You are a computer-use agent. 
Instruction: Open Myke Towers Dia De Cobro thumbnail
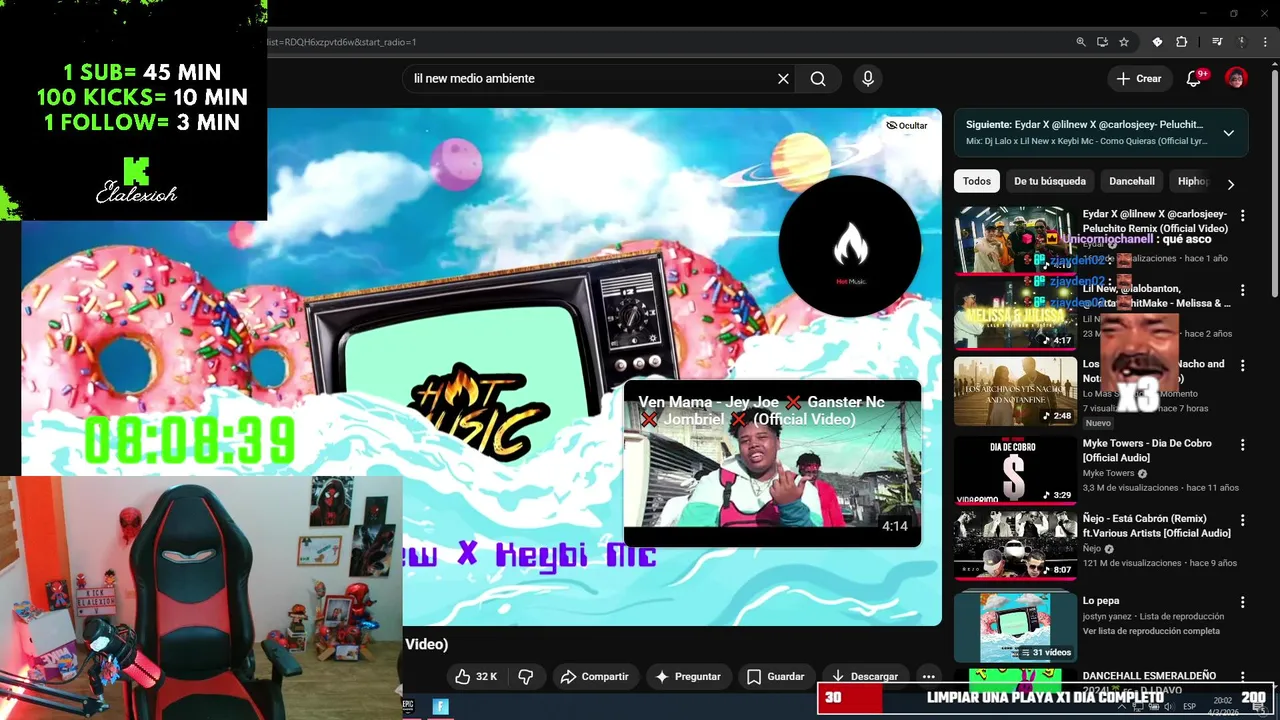tap(1015, 470)
